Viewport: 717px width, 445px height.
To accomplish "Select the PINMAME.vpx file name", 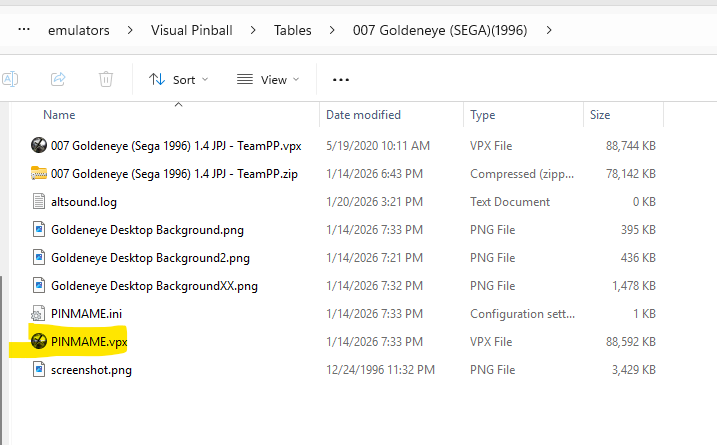I will click(x=89, y=342).
